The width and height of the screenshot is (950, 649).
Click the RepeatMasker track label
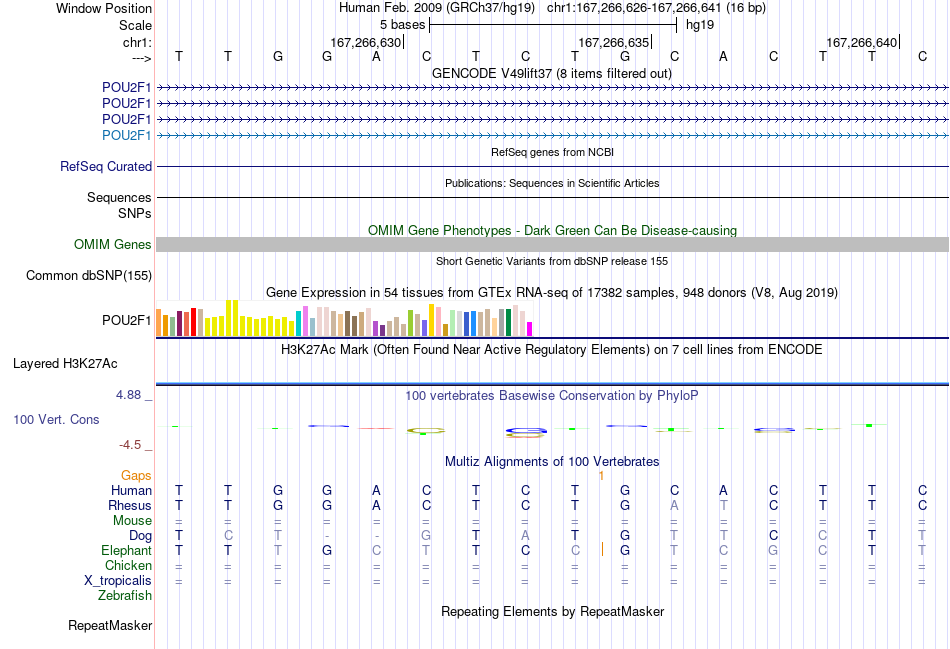[110, 625]
